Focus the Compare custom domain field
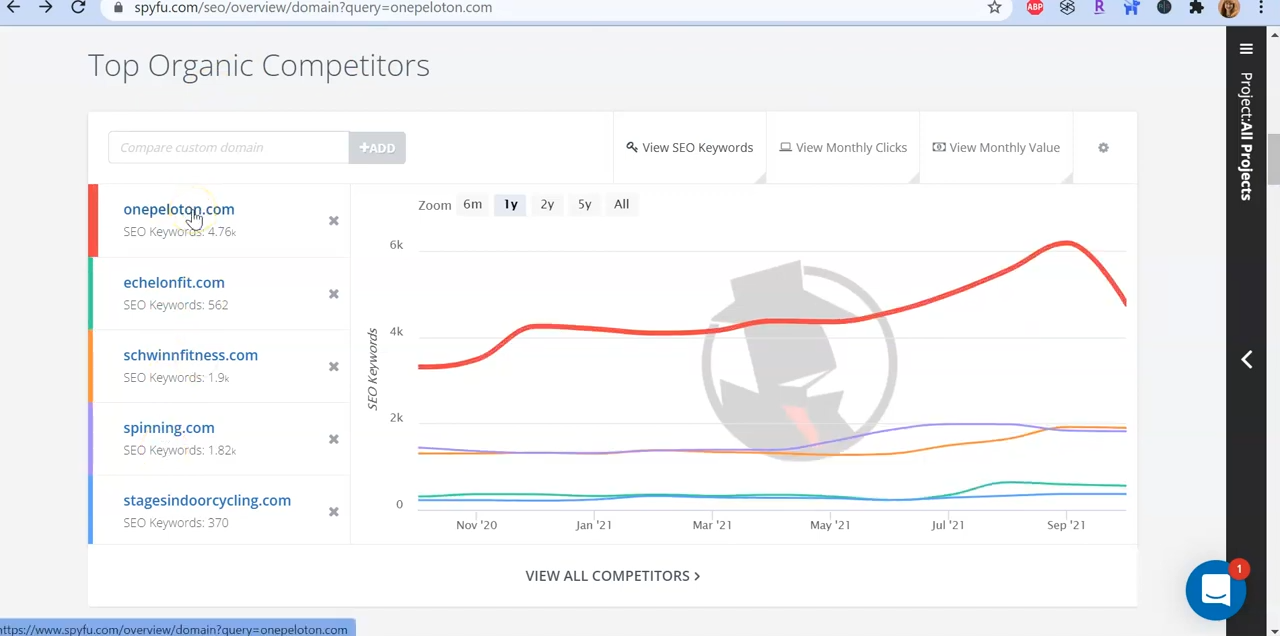1280x636 pixels. [x=229, y=148]
